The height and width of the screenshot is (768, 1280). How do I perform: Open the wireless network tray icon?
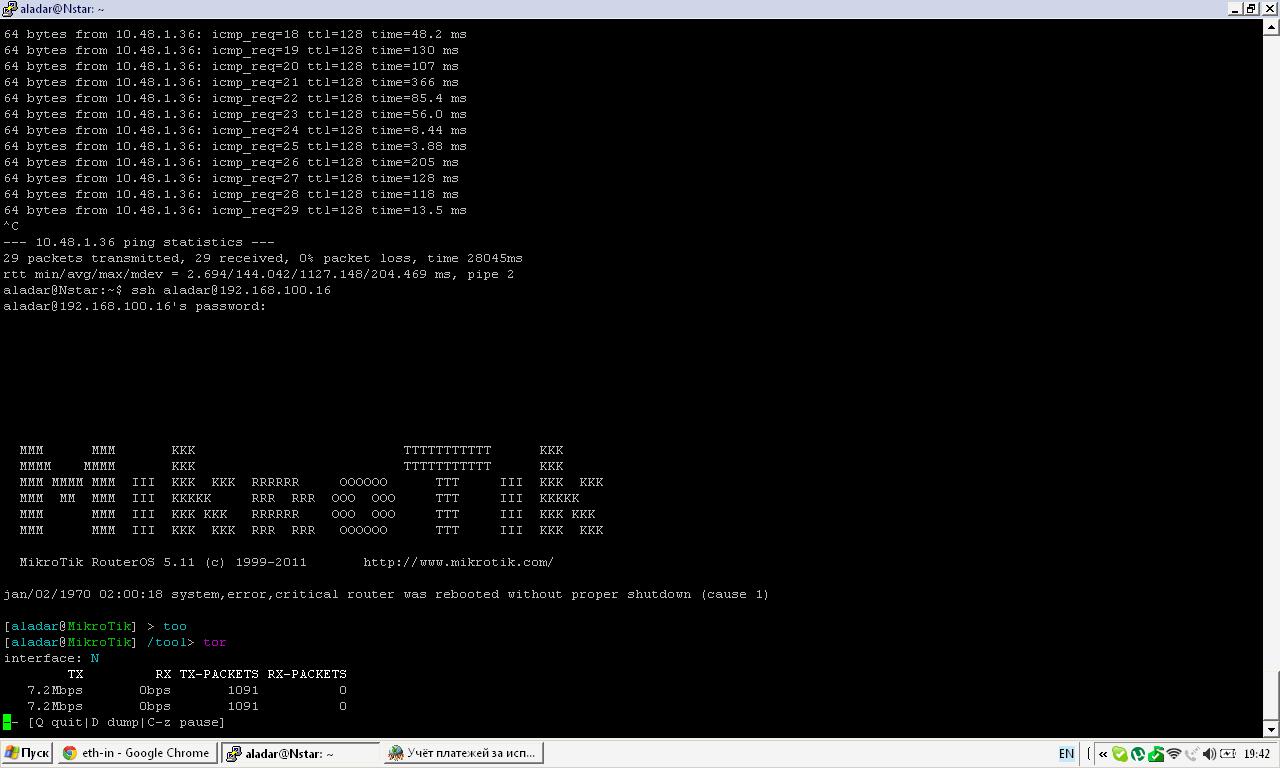click(x=1174, y=754)
